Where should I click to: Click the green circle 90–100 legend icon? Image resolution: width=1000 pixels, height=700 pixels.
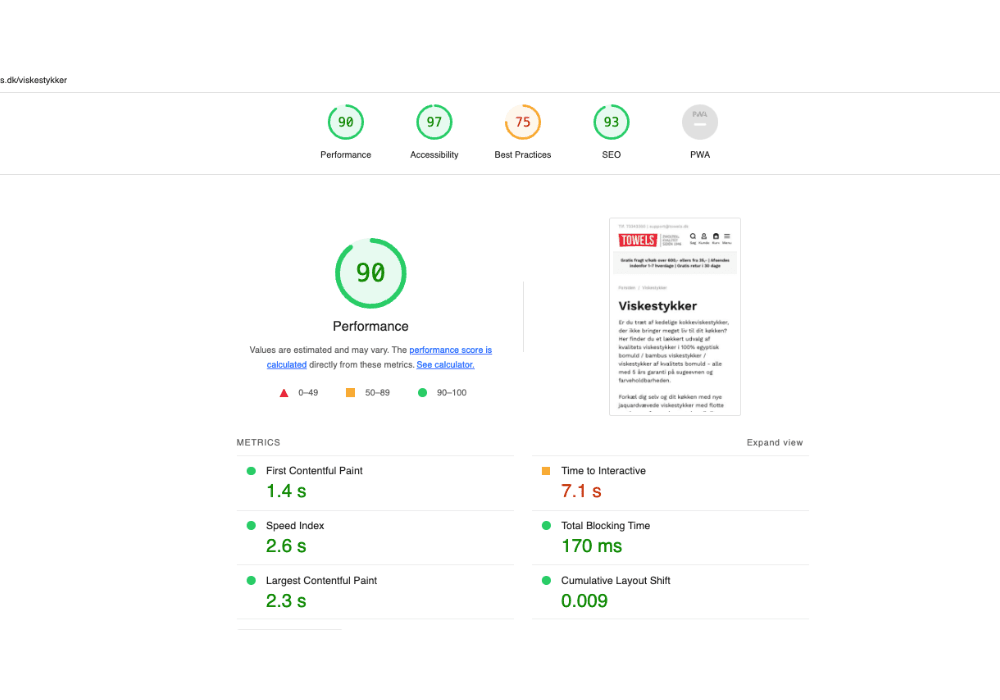pyautogui.click(x=423, y=393)
